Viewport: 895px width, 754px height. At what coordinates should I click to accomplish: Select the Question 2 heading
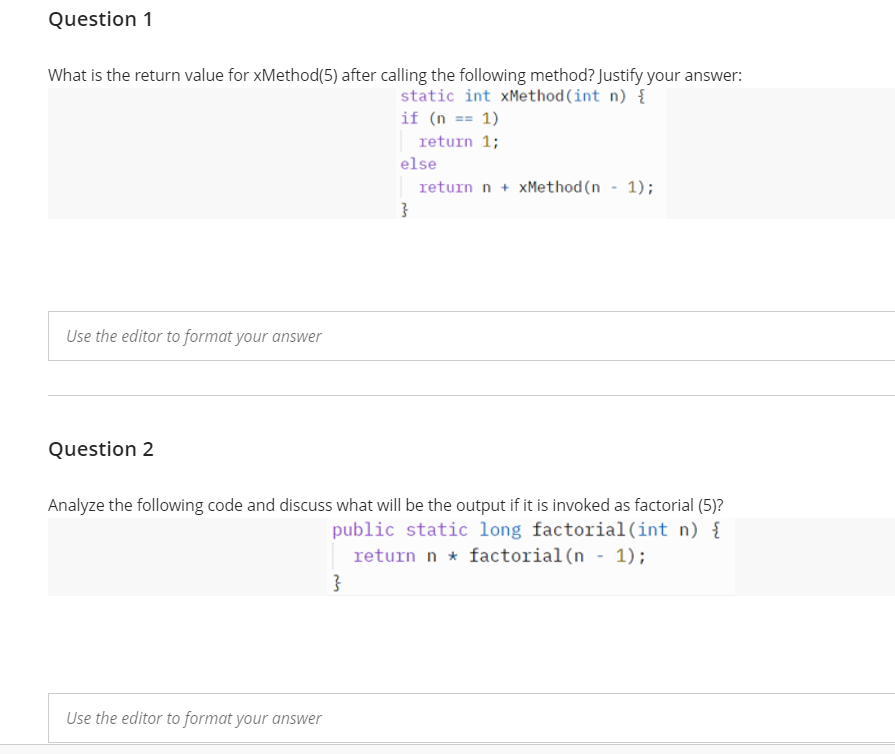click(x=100, y=449)
